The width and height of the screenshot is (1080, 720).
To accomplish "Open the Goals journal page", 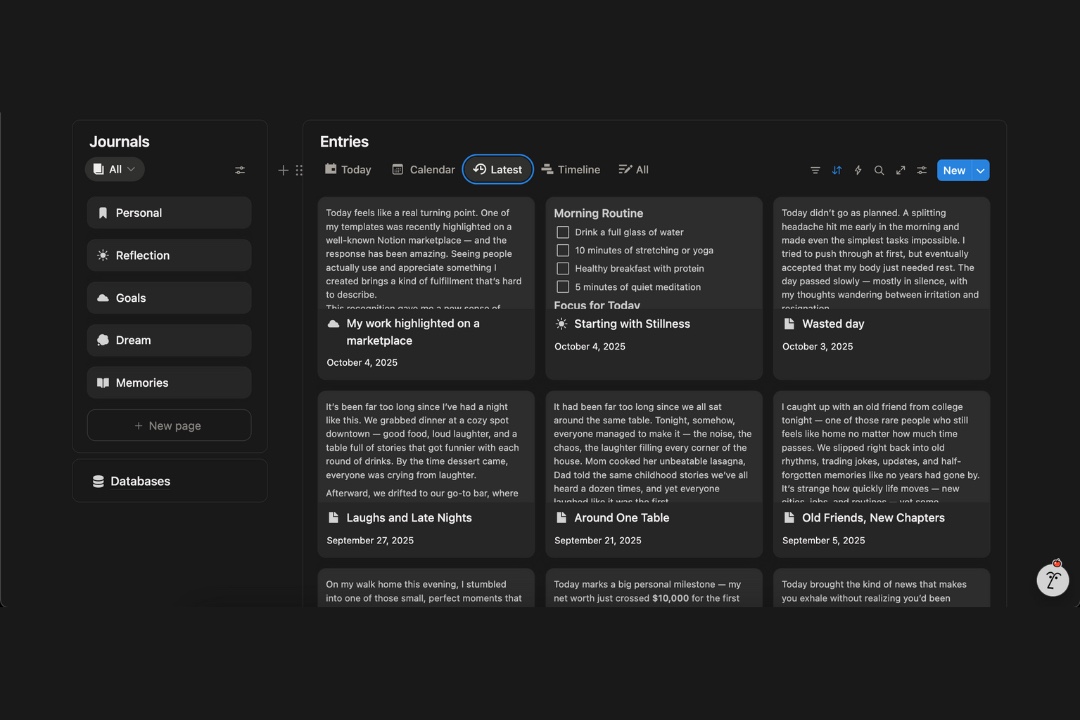I will tap(169, 298).
